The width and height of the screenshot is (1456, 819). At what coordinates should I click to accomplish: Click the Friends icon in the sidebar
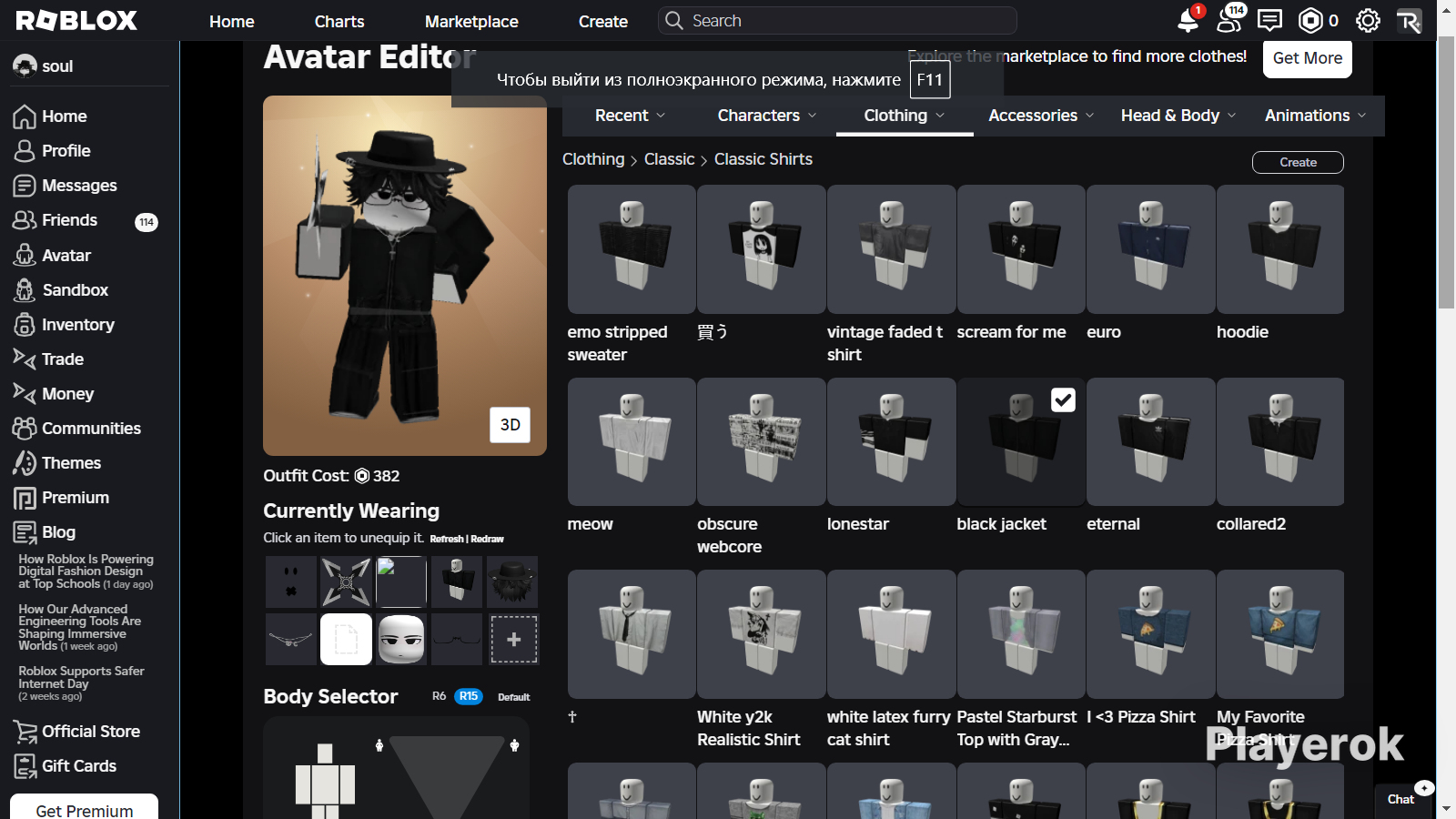point(25,220)
